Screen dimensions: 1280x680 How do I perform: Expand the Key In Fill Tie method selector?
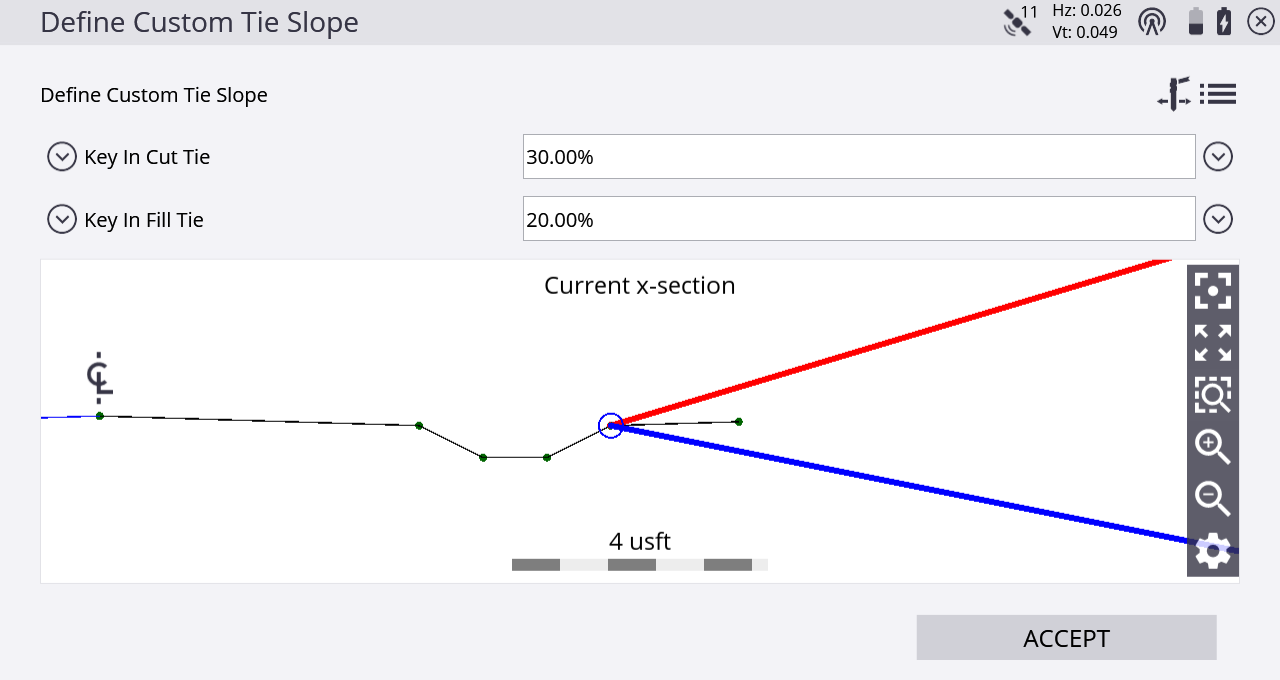tap(62, 219)
